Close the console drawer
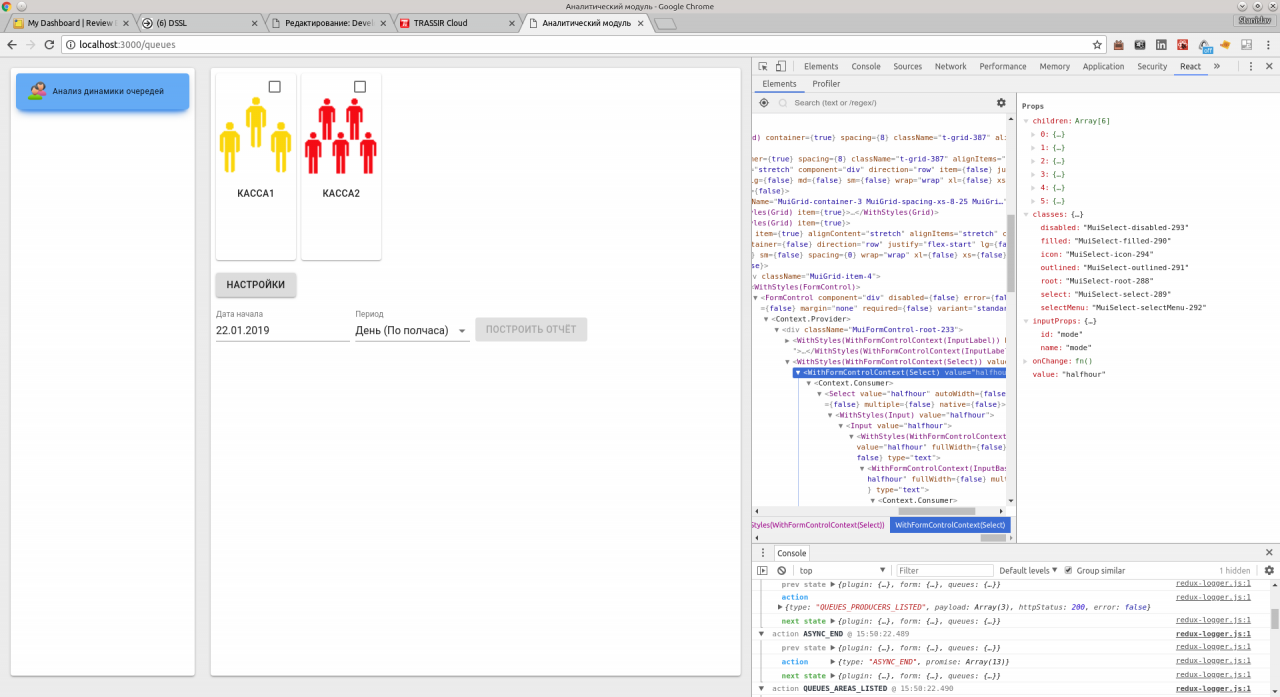The width and height of the screenshot is (1280, 697). pos(1269,552)
